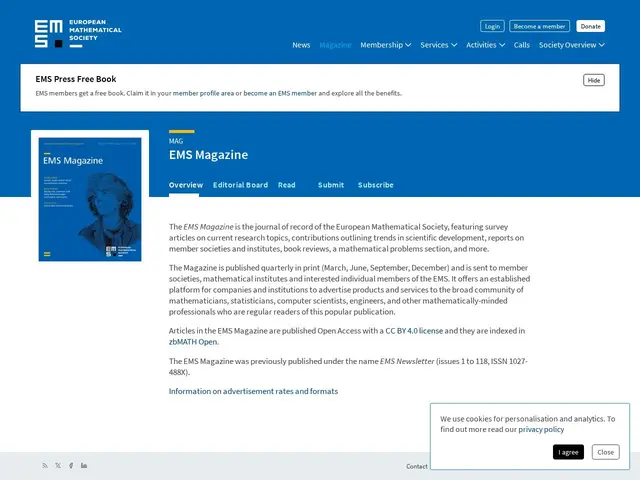Expand the Activities dropdown menu
Image resolution: width=640 pixels, height=480 pixels.
pyautogui.click(x=485, y=45)
